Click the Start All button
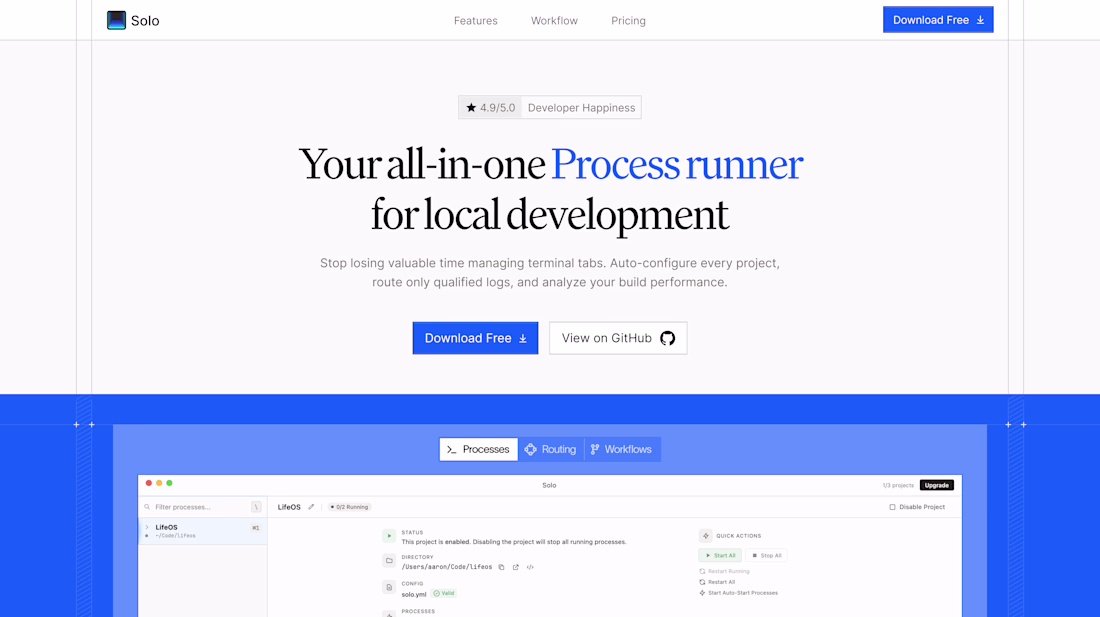The height and width of the screenshot is (617, 1100). coord(720,555)
